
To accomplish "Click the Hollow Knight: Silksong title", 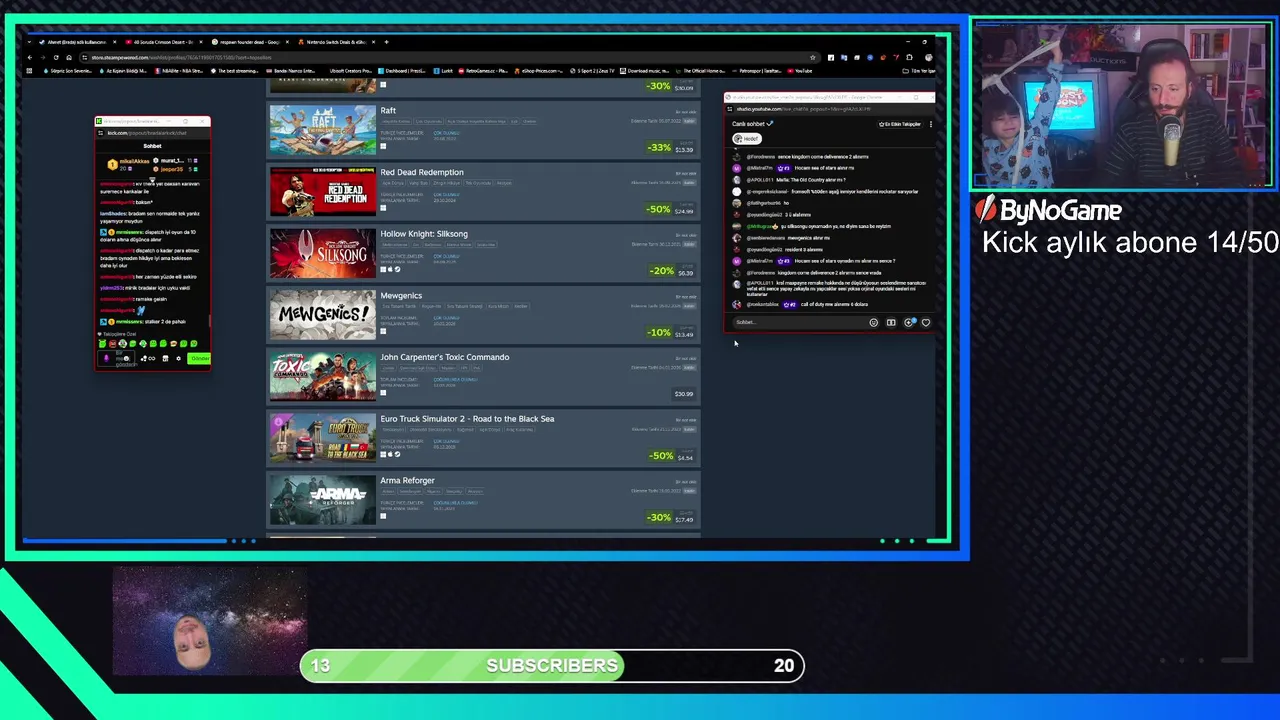I will point(424,234).
